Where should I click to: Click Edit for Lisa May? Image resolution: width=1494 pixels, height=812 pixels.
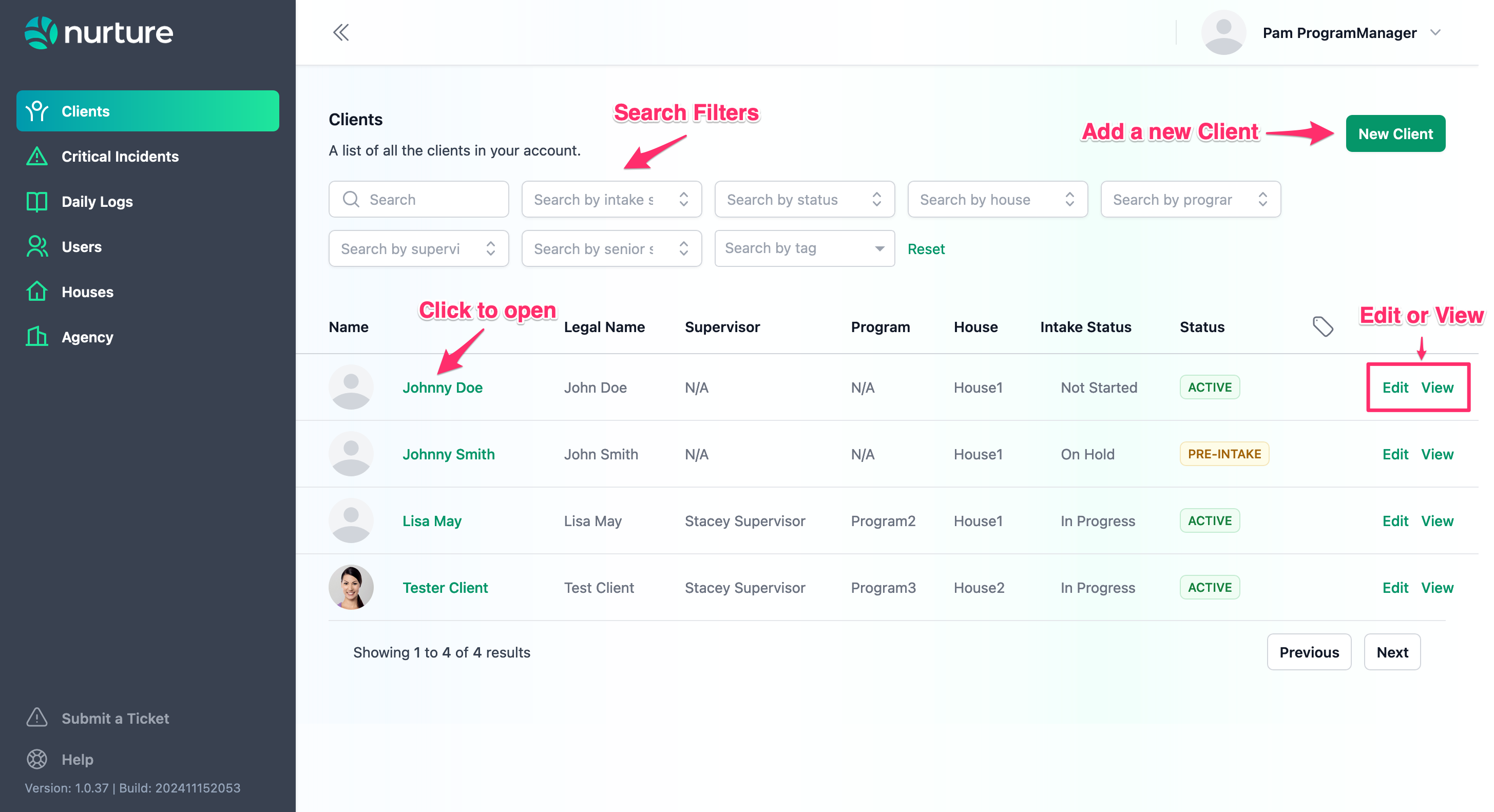[x=1395, y=521]
